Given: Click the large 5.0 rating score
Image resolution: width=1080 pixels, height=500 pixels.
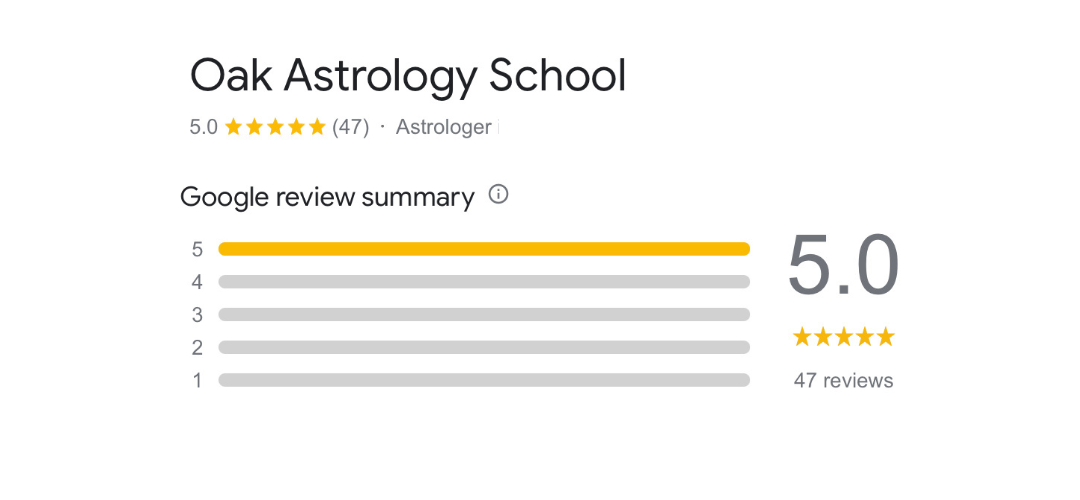Looking at the screenshot, I should 843,265.
